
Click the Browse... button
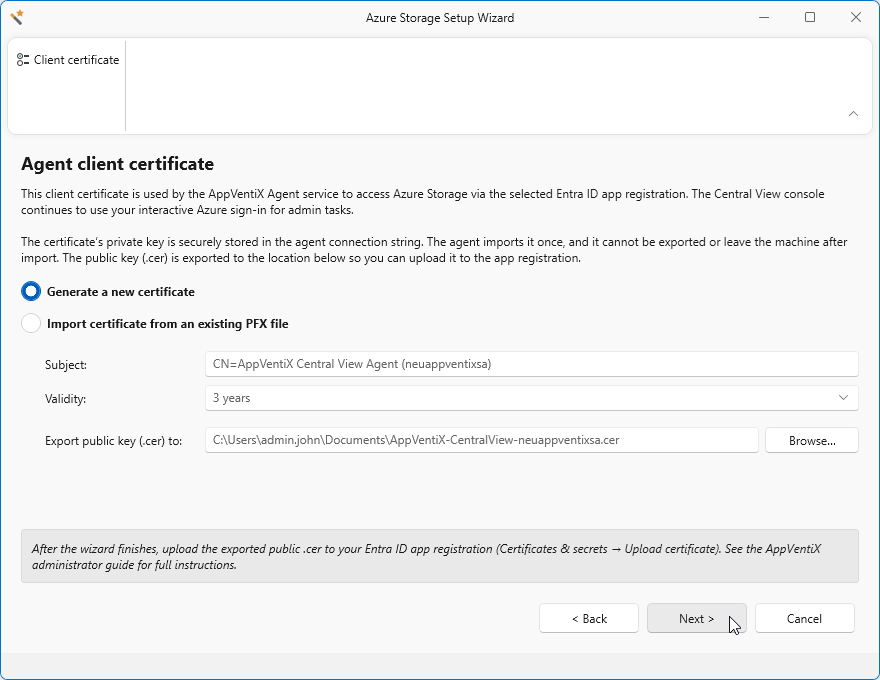click(812, 440)
